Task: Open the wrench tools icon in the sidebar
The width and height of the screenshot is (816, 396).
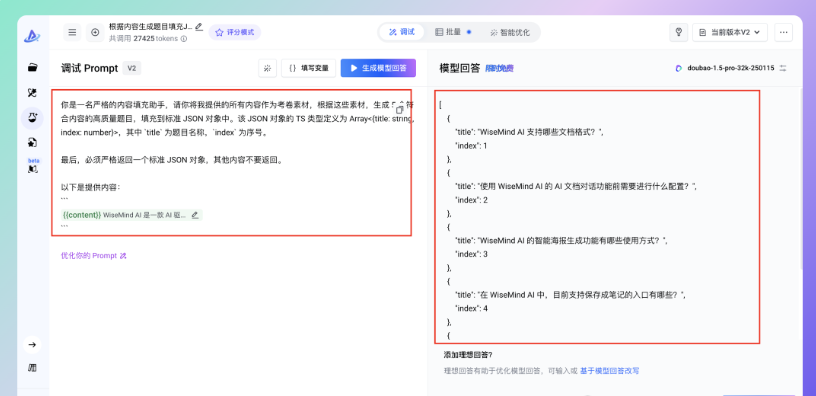Action: click(32, 93)
